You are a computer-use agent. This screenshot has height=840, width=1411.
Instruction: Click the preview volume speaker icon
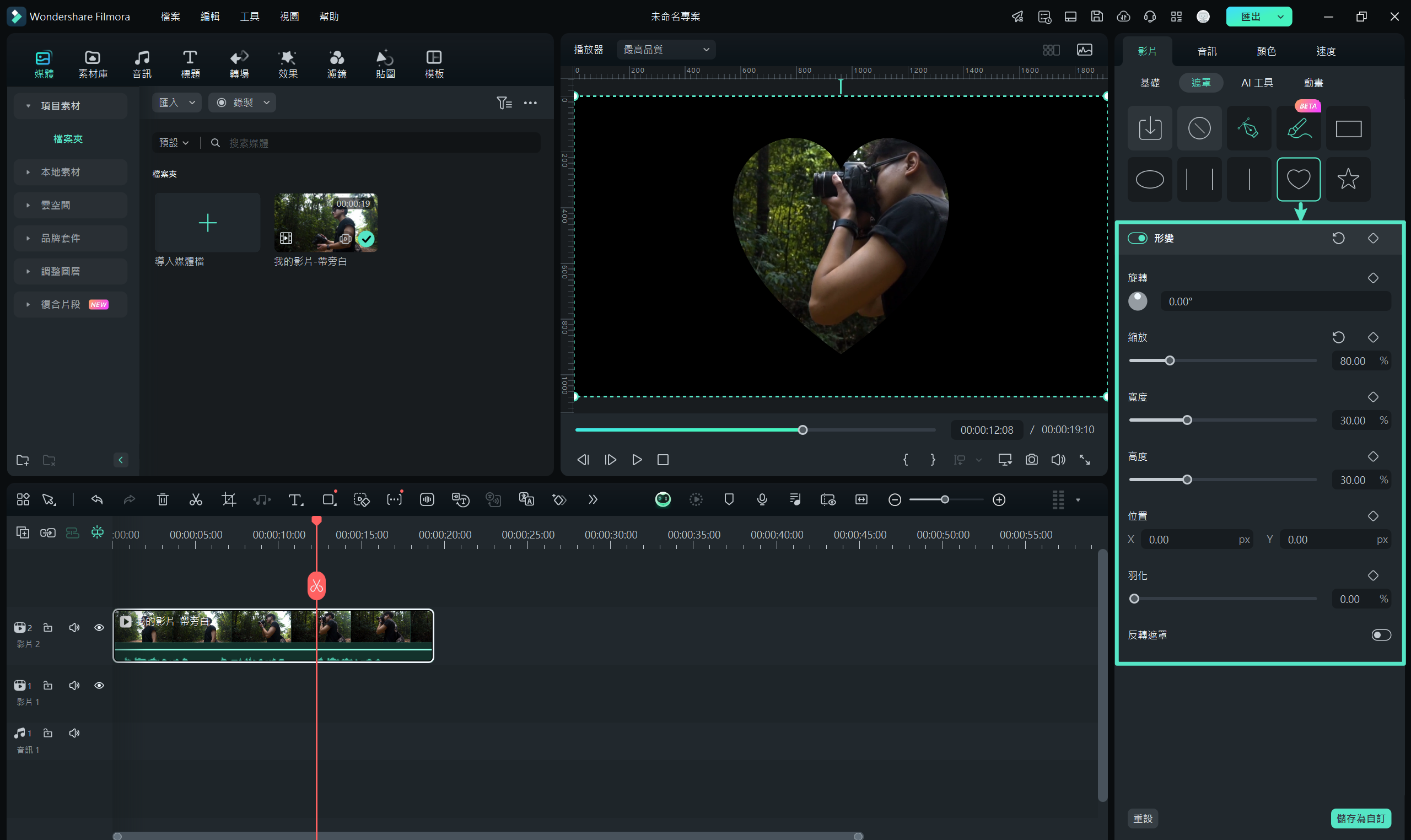pyautogui.click(x=1058, y=460)
